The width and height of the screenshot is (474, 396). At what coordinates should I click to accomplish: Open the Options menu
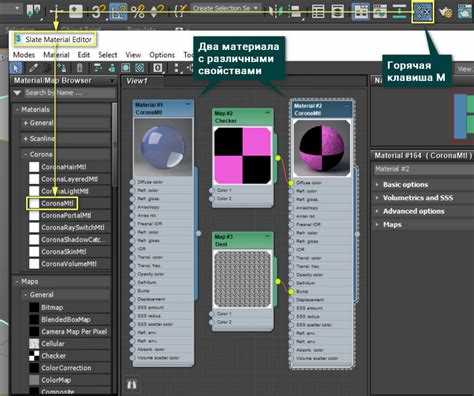pos(162,55)
